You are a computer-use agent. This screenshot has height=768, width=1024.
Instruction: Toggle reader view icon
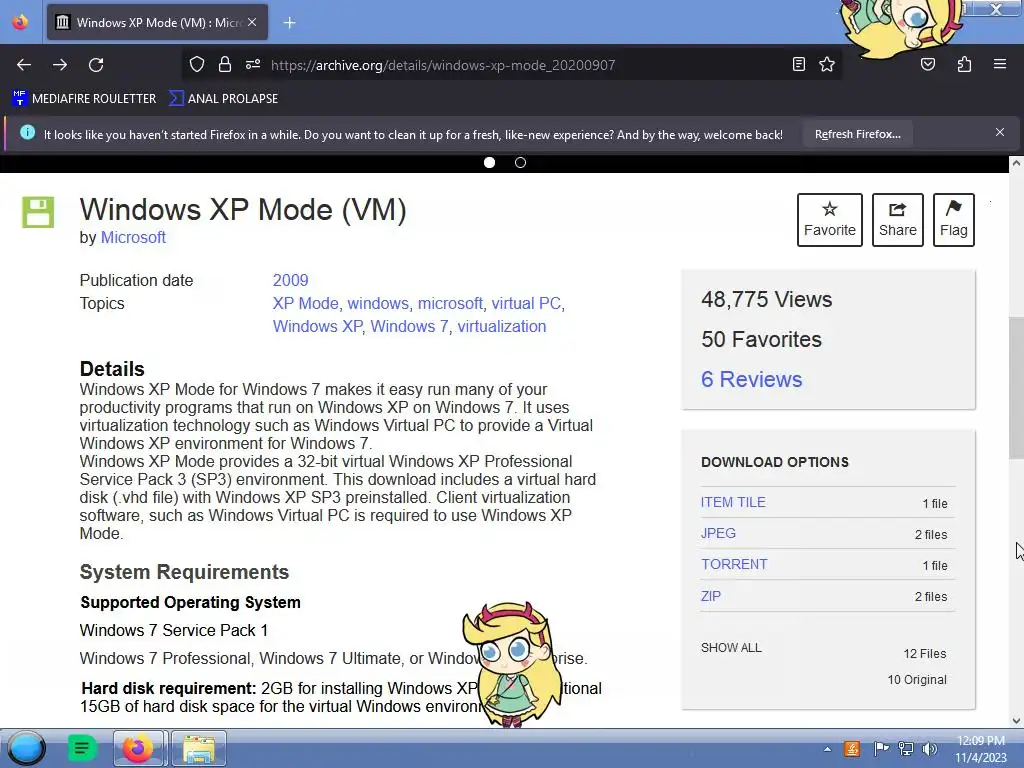[x=799, y=64]
